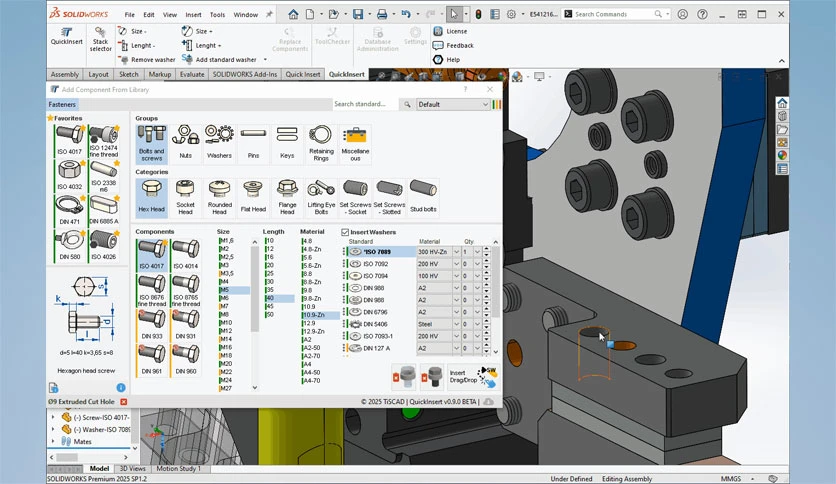The height and width of the screenshot is (484, 836).
Task: Click the search magnifier beside Search standard
Action: (x=407, y=104)
